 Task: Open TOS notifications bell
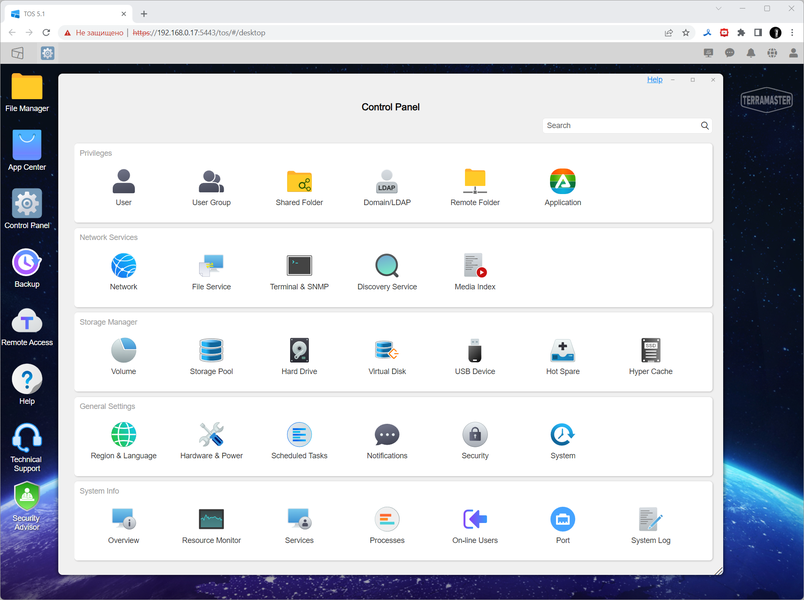[751, 53]
